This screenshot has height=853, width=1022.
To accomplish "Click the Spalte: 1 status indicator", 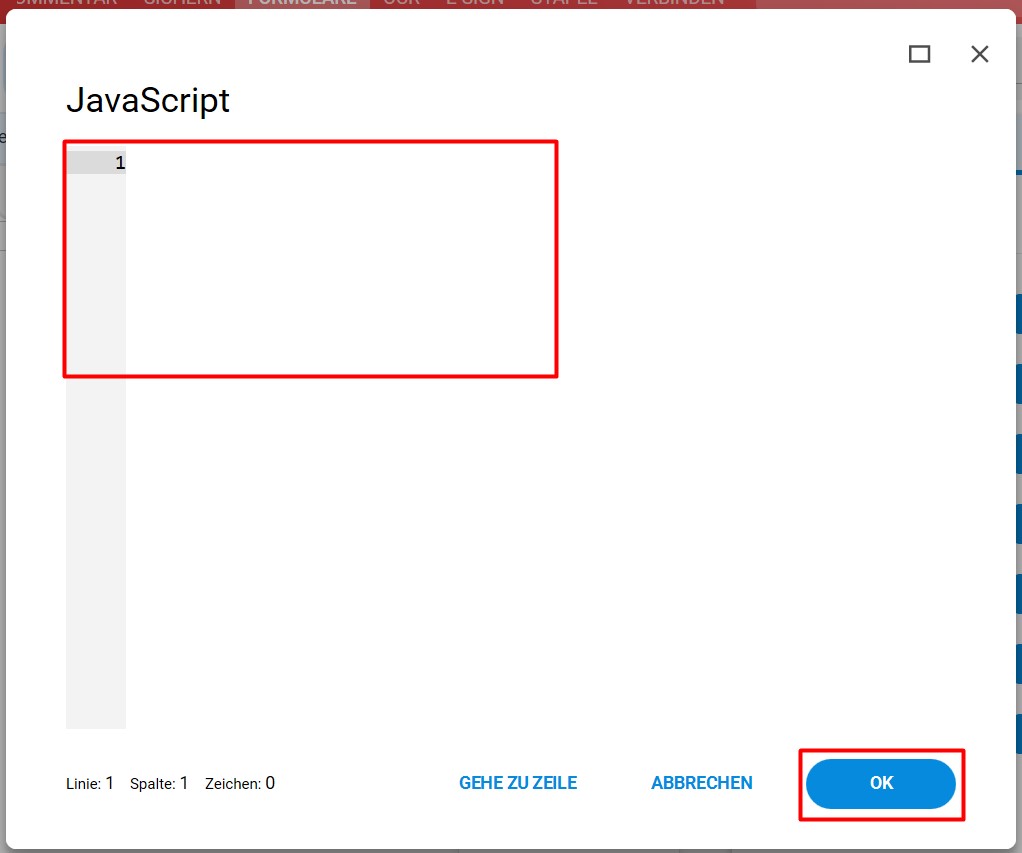I will pyautogui.click(x=159, y=783).
